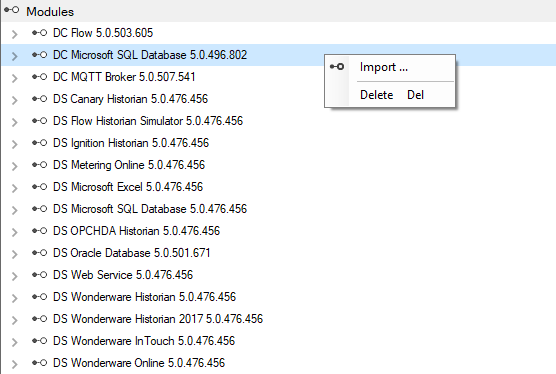Image resolution: width=556 pixels, height=374 pixels.
Task: Click the icon beside DS Wonderware InTouch
Action: coord(39,341)
